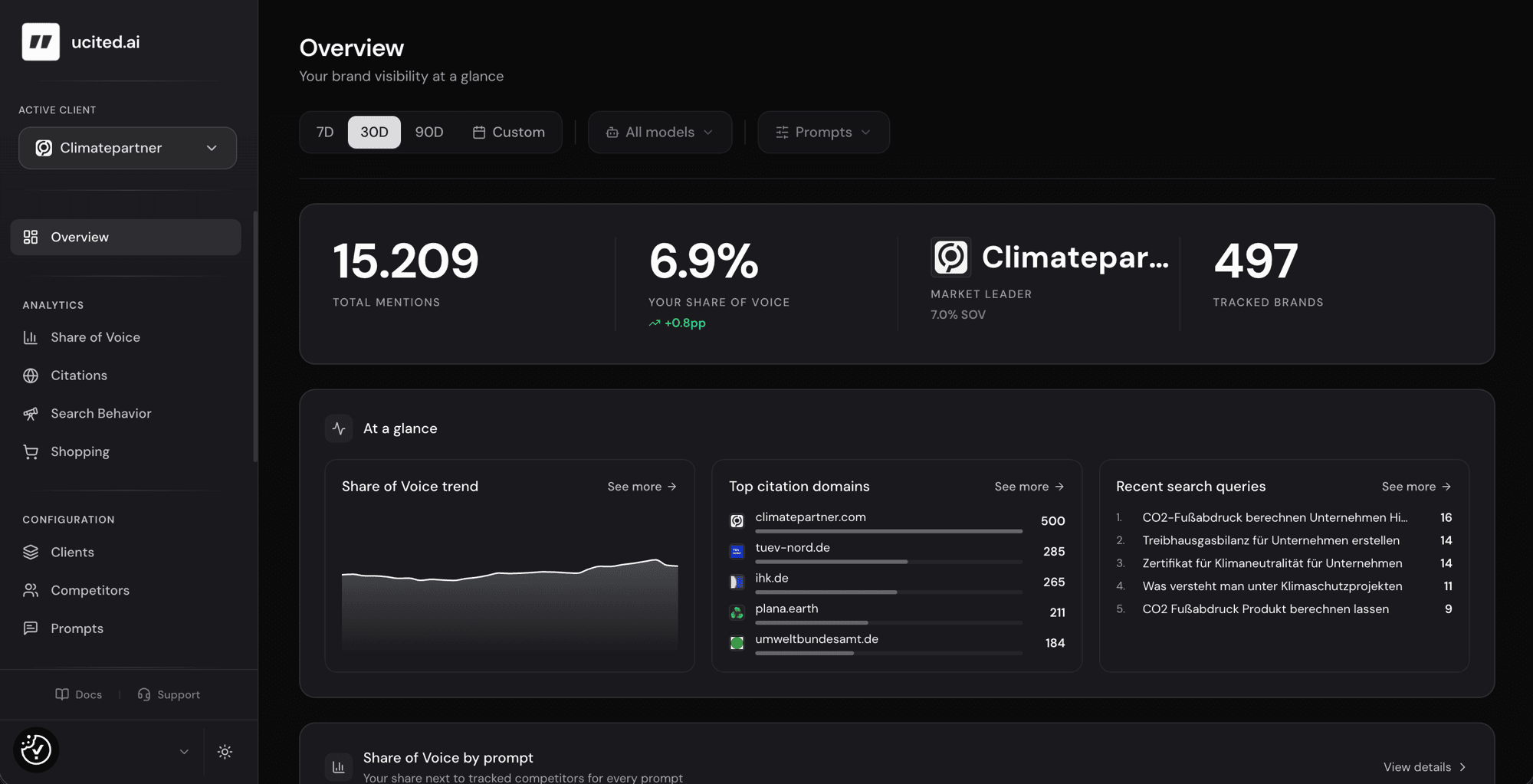Expand the user account menu chevron
Image resolution: width=1533 pixels, height=784 pixels.
tap(184, 752)
